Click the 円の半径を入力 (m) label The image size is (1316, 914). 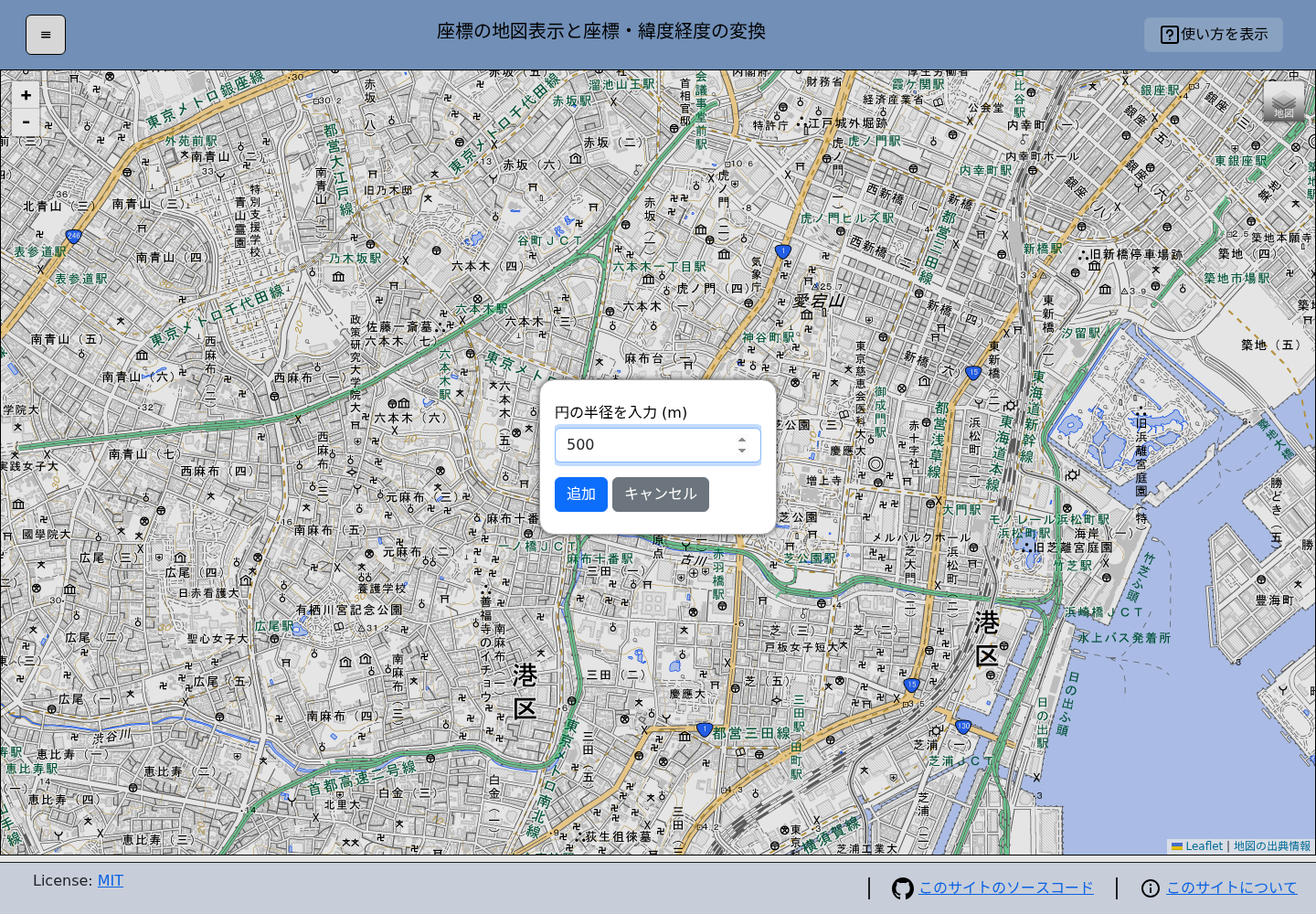(621, 412)
